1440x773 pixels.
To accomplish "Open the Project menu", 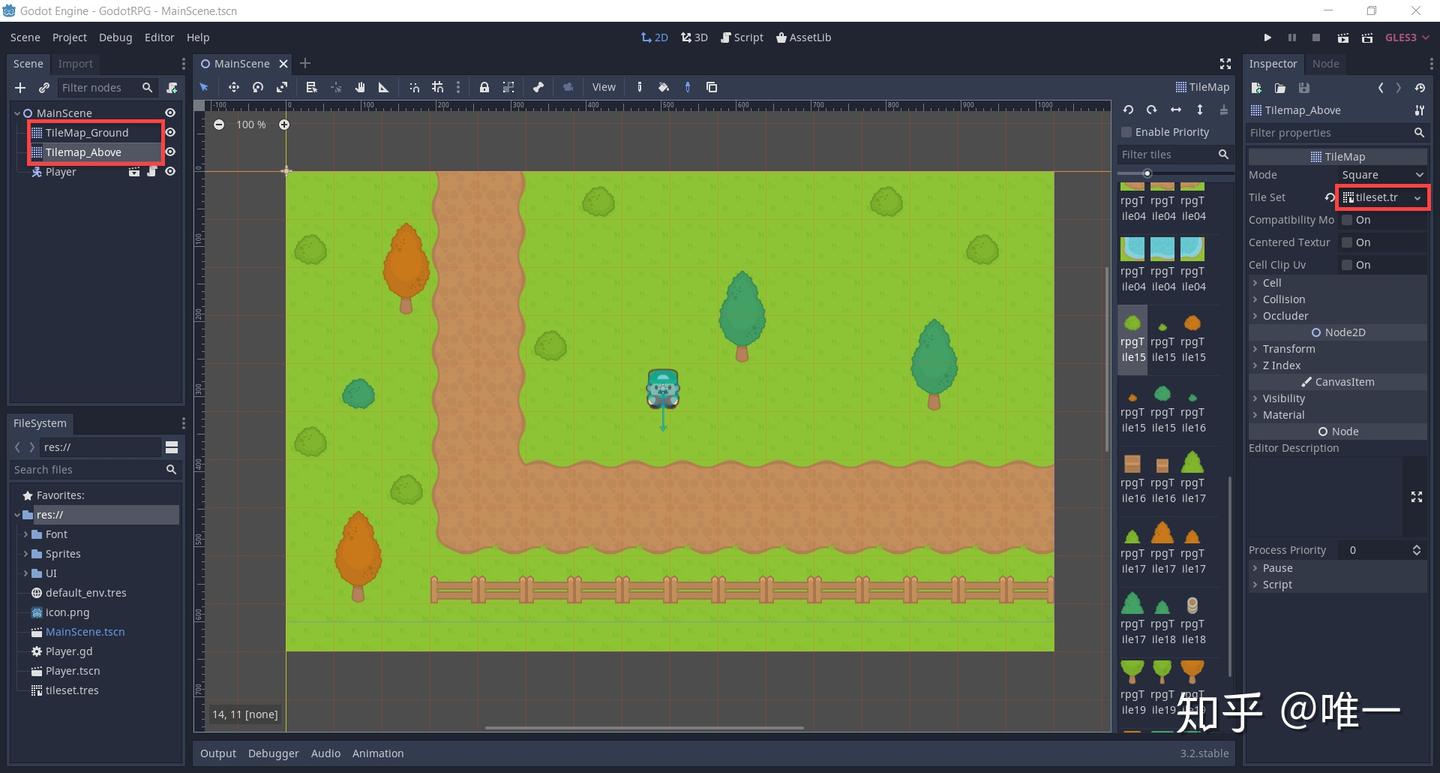I will tap(68, 37).
